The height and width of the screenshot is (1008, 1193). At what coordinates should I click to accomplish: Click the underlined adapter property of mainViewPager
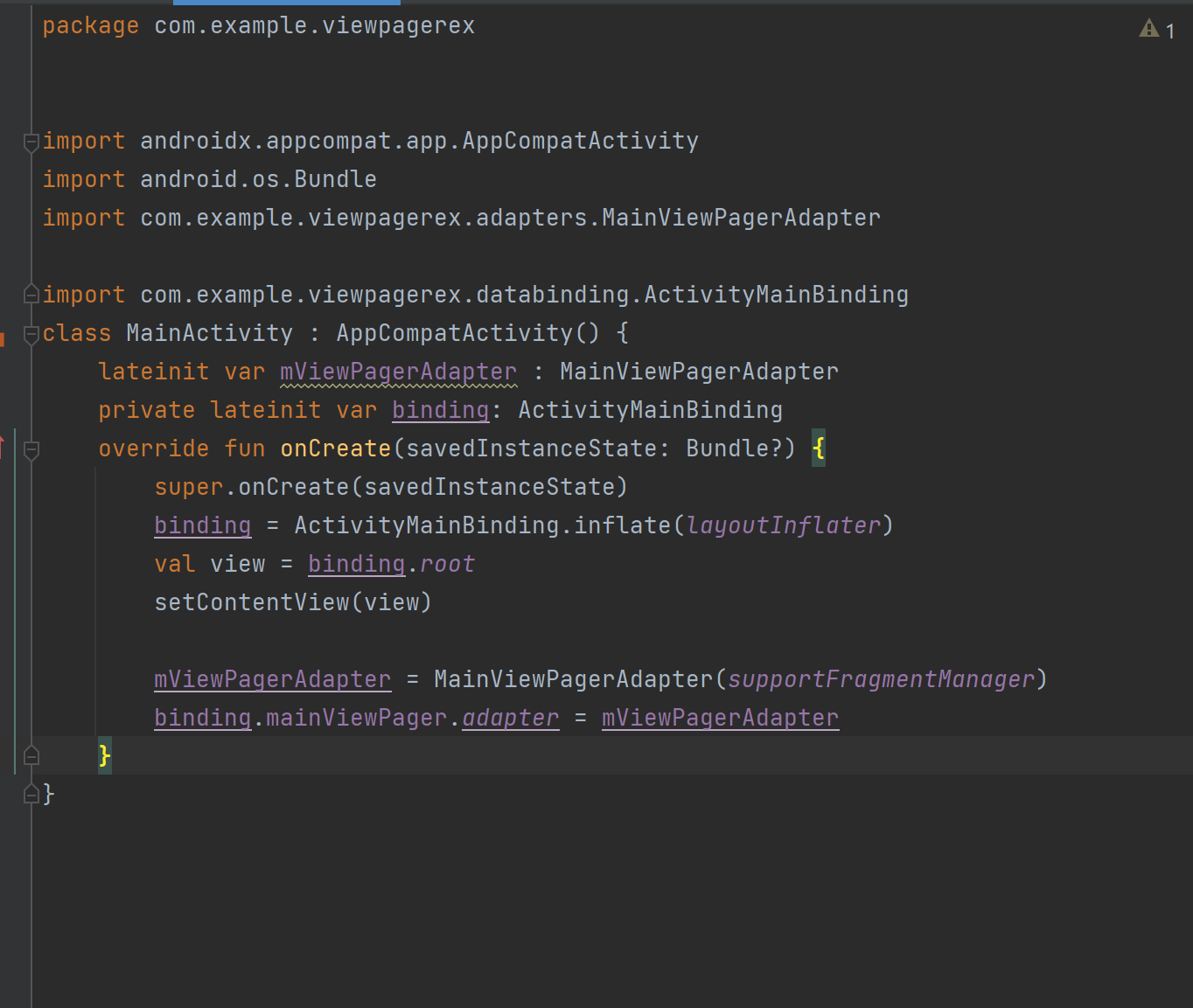tap(510, 718)
